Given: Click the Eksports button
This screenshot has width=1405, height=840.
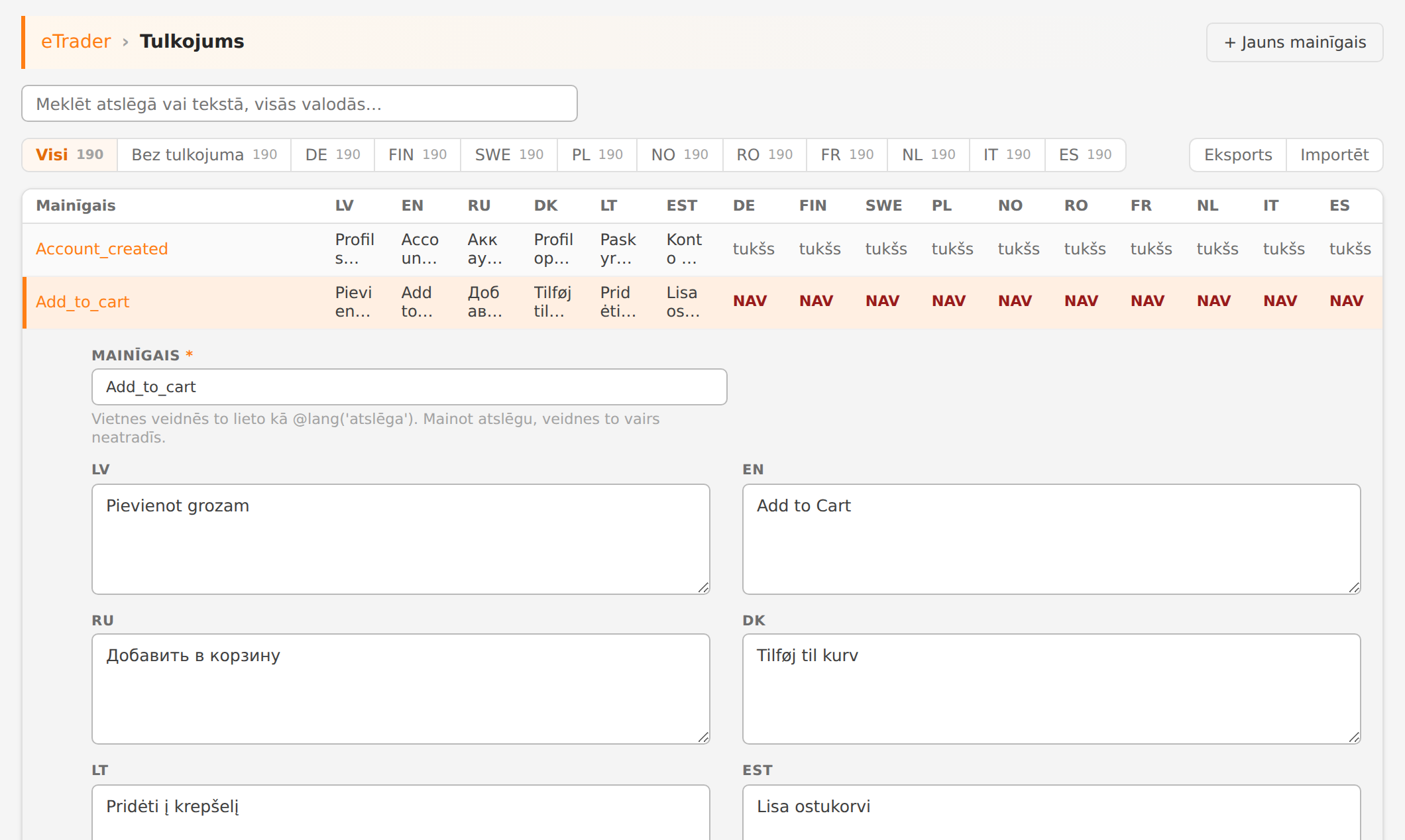Looking at the screenshot, I should point(1238,154).
